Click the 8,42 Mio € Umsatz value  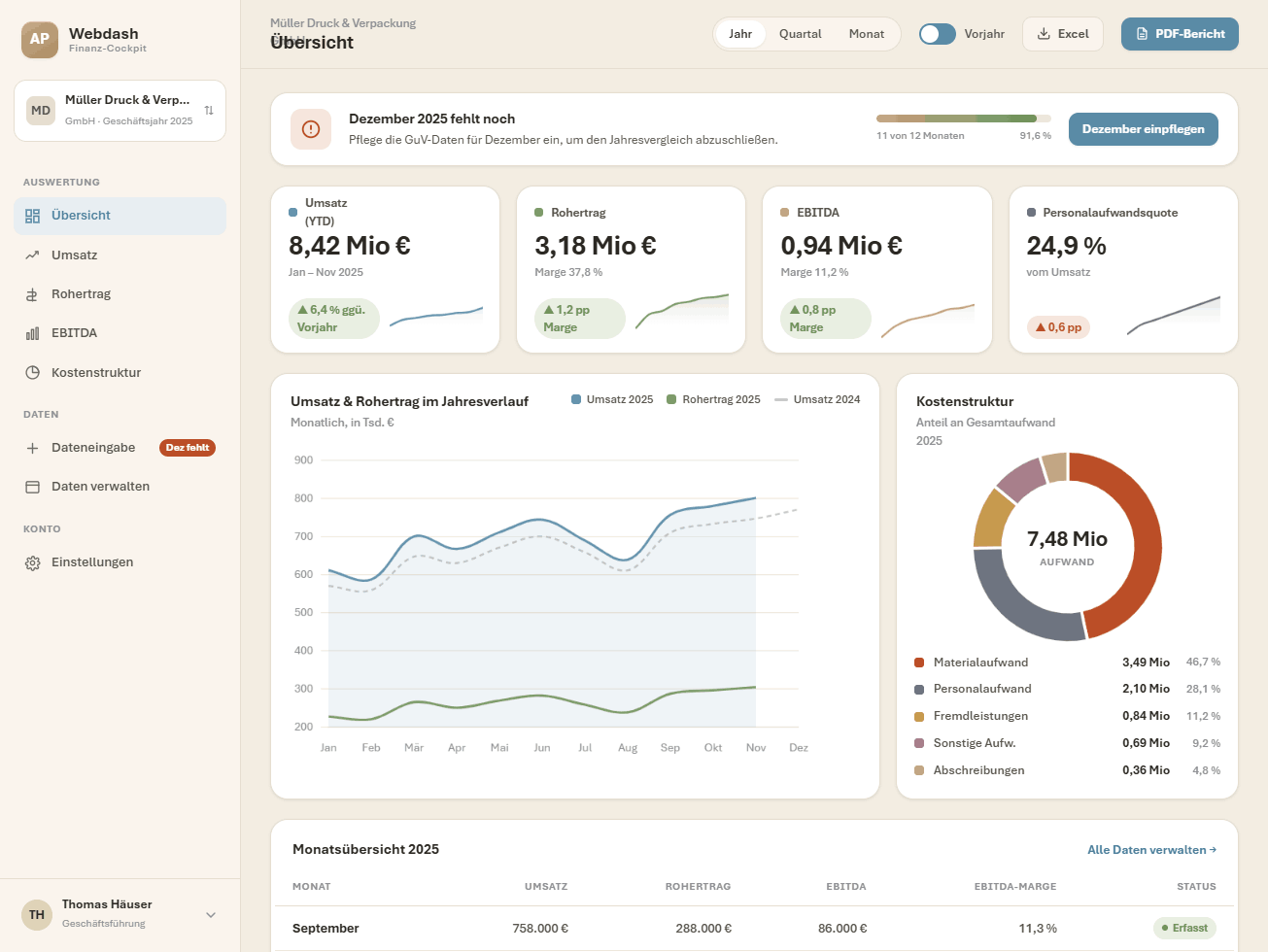click(350, 246)
